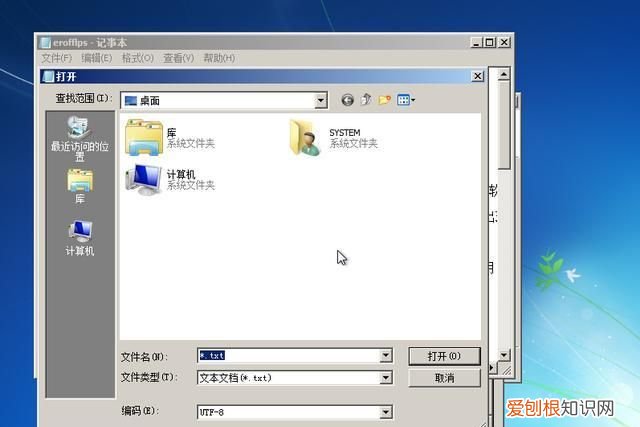This screenshot has width=640, height=427.
Task: Expand the file name dropdown arrow
Action: click(x=386, y=356)
